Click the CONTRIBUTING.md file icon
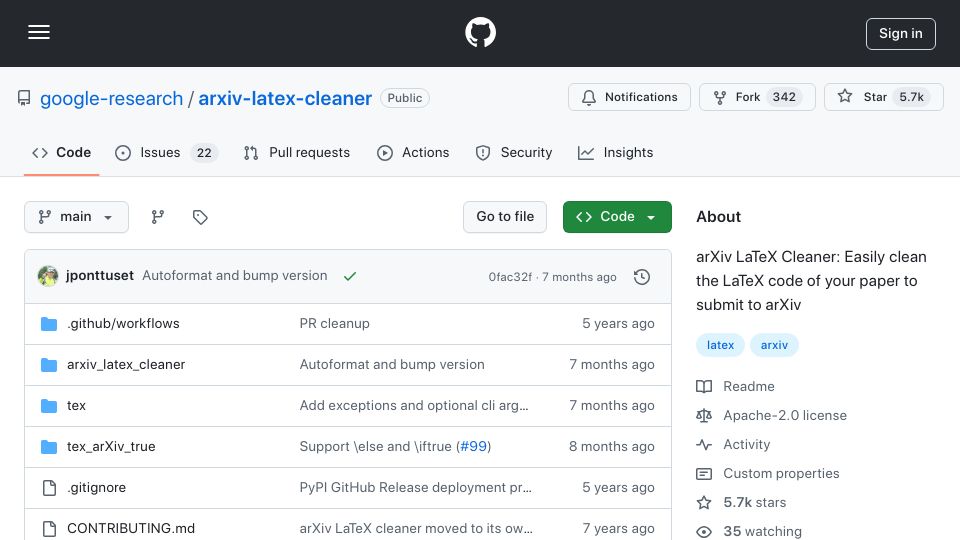960x540 pixels. click(49, 529)
